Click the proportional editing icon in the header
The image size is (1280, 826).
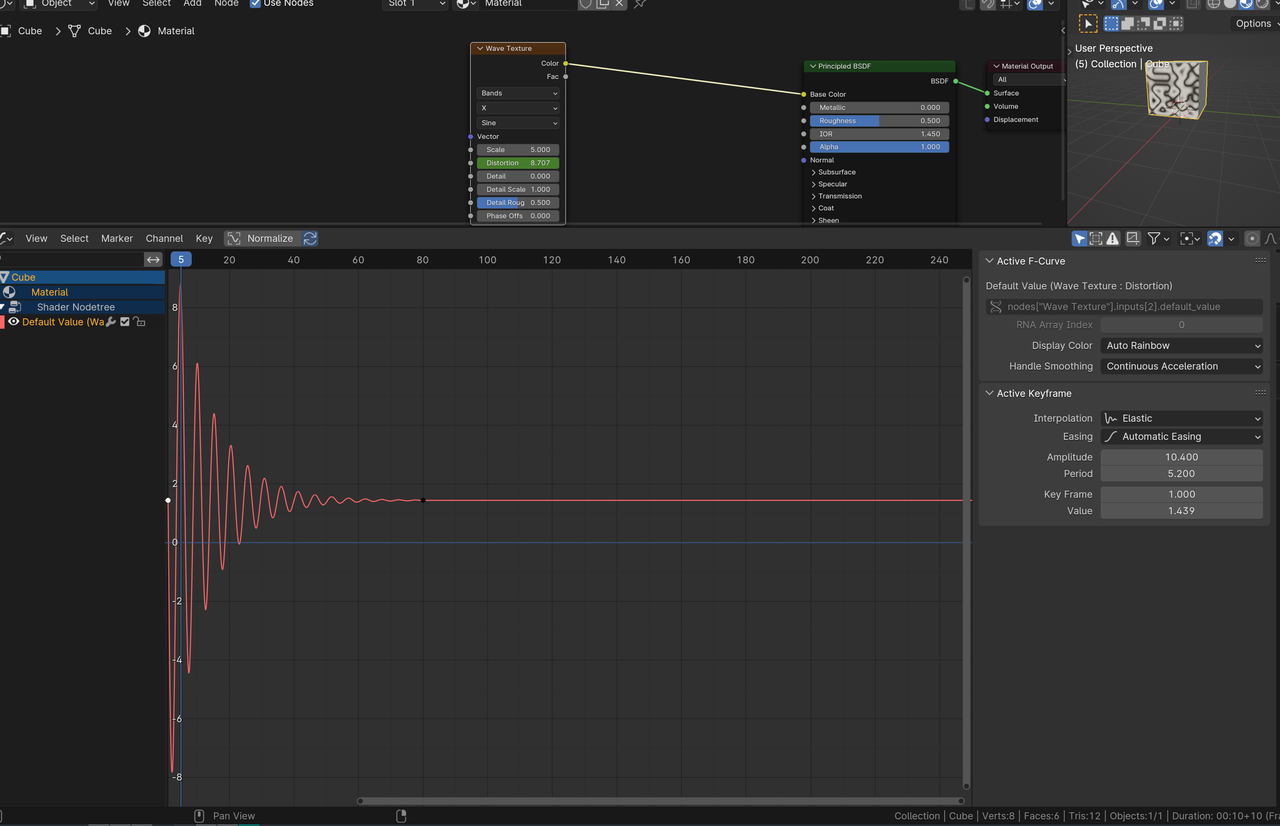pyautogui.click(x=1251, y=238)
